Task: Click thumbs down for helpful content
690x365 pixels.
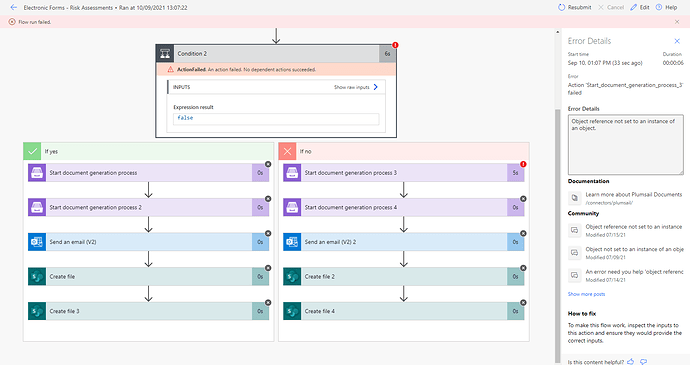Action: pos(643,361)
